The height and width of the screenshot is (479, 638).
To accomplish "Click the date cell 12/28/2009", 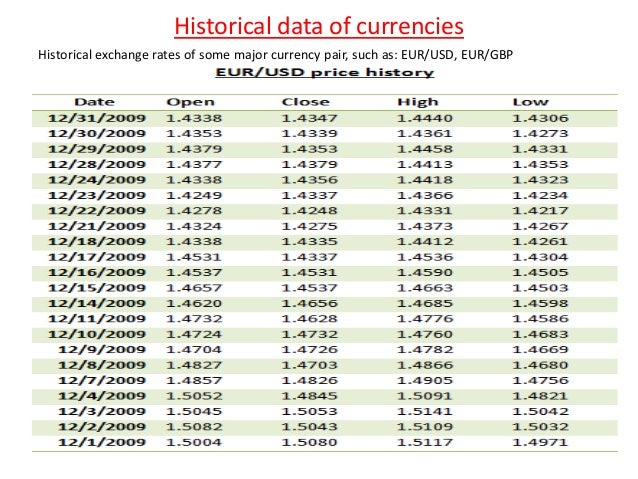I will click(97, 165).
